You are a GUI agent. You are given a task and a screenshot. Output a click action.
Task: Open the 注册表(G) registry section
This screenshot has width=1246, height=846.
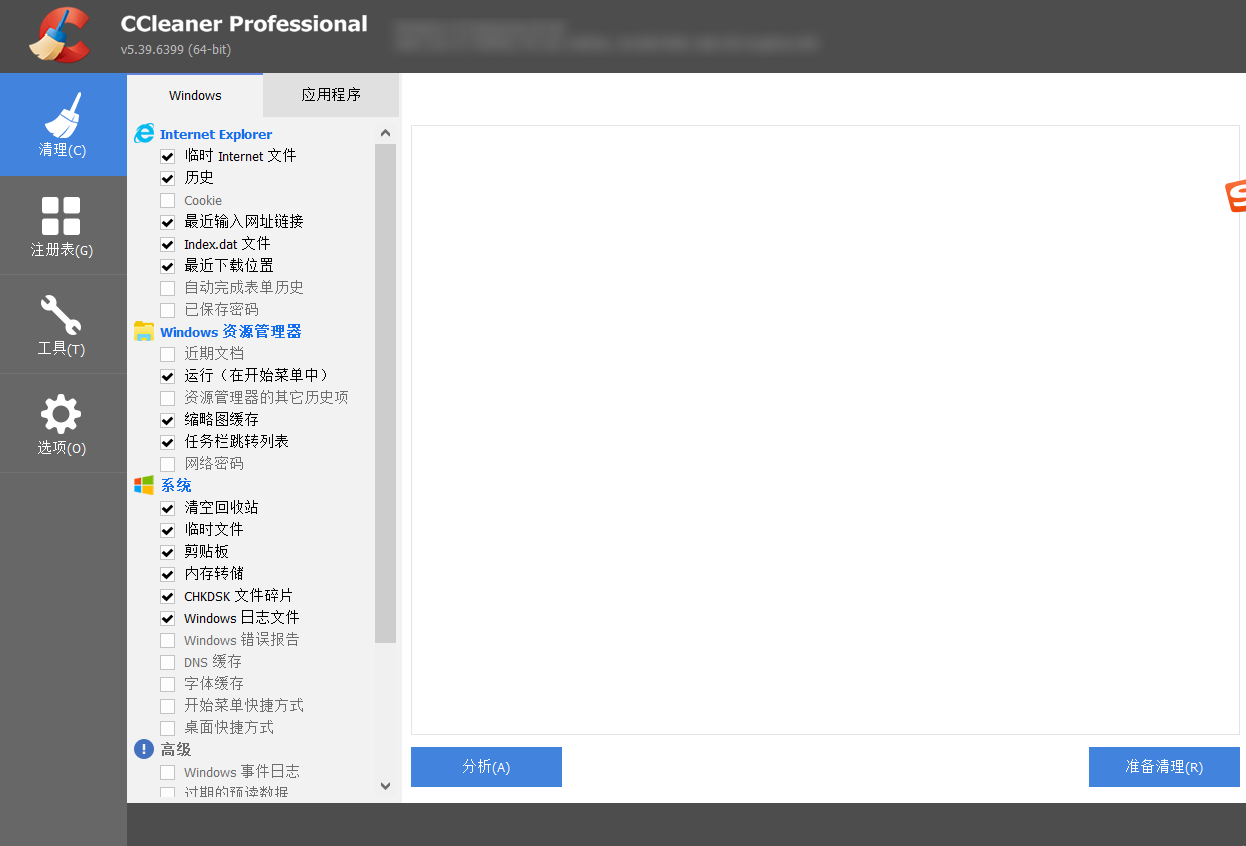[x=63, y=226]
